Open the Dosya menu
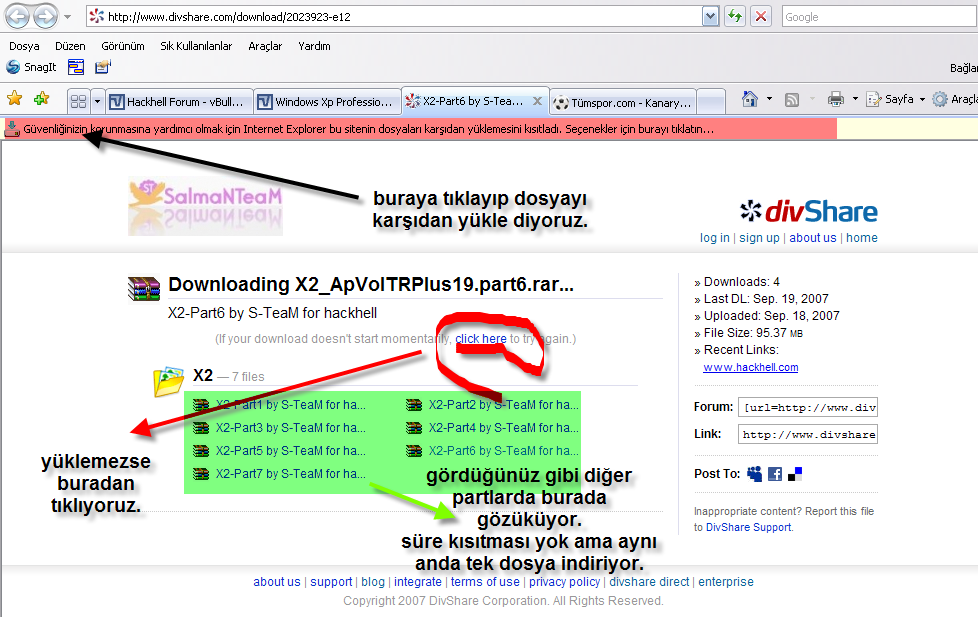 point(24,46)
